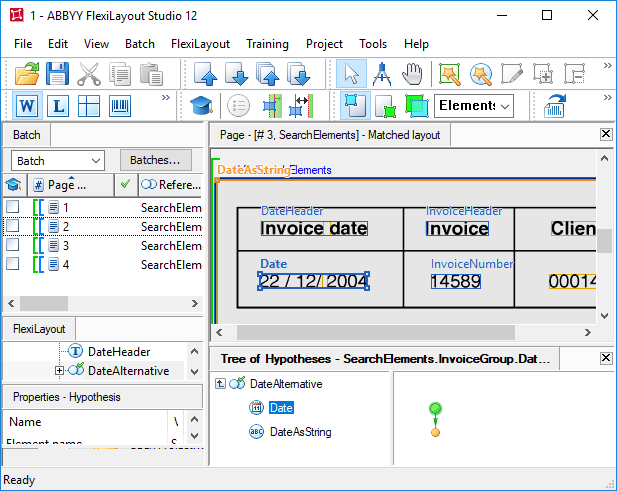This screenshot has height=491, width=617.
Task: Click the green node in the hypothesis graph
Action: (435, 408)
